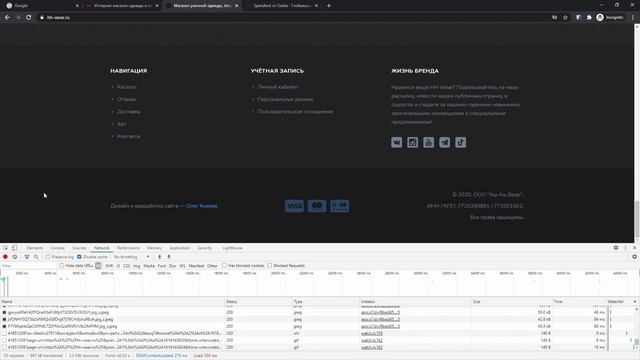Viewport: 640px width, 360px height.
Task: Click the Visa payment badge
Action: [294, 206]
